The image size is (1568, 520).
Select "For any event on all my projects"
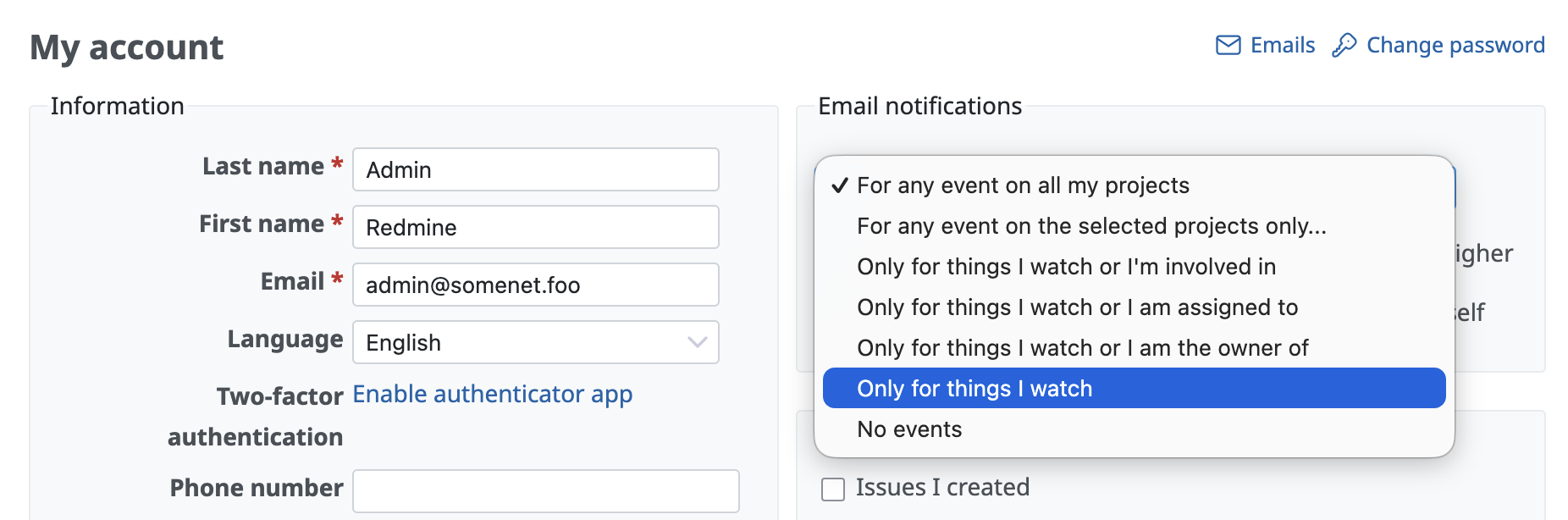[1023, 185]
